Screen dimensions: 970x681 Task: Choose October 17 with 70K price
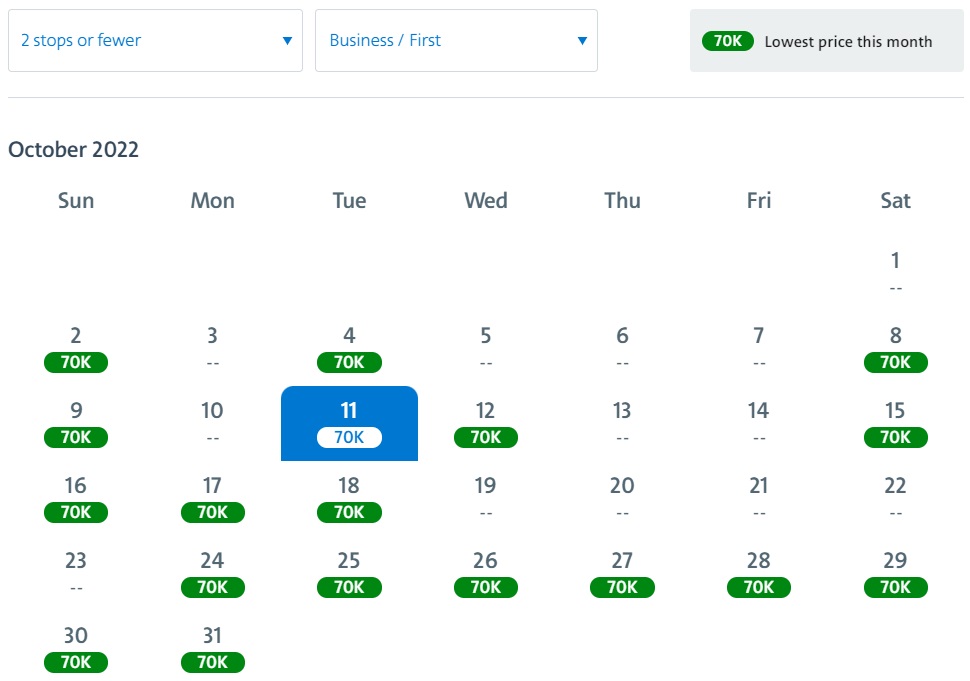213,499
